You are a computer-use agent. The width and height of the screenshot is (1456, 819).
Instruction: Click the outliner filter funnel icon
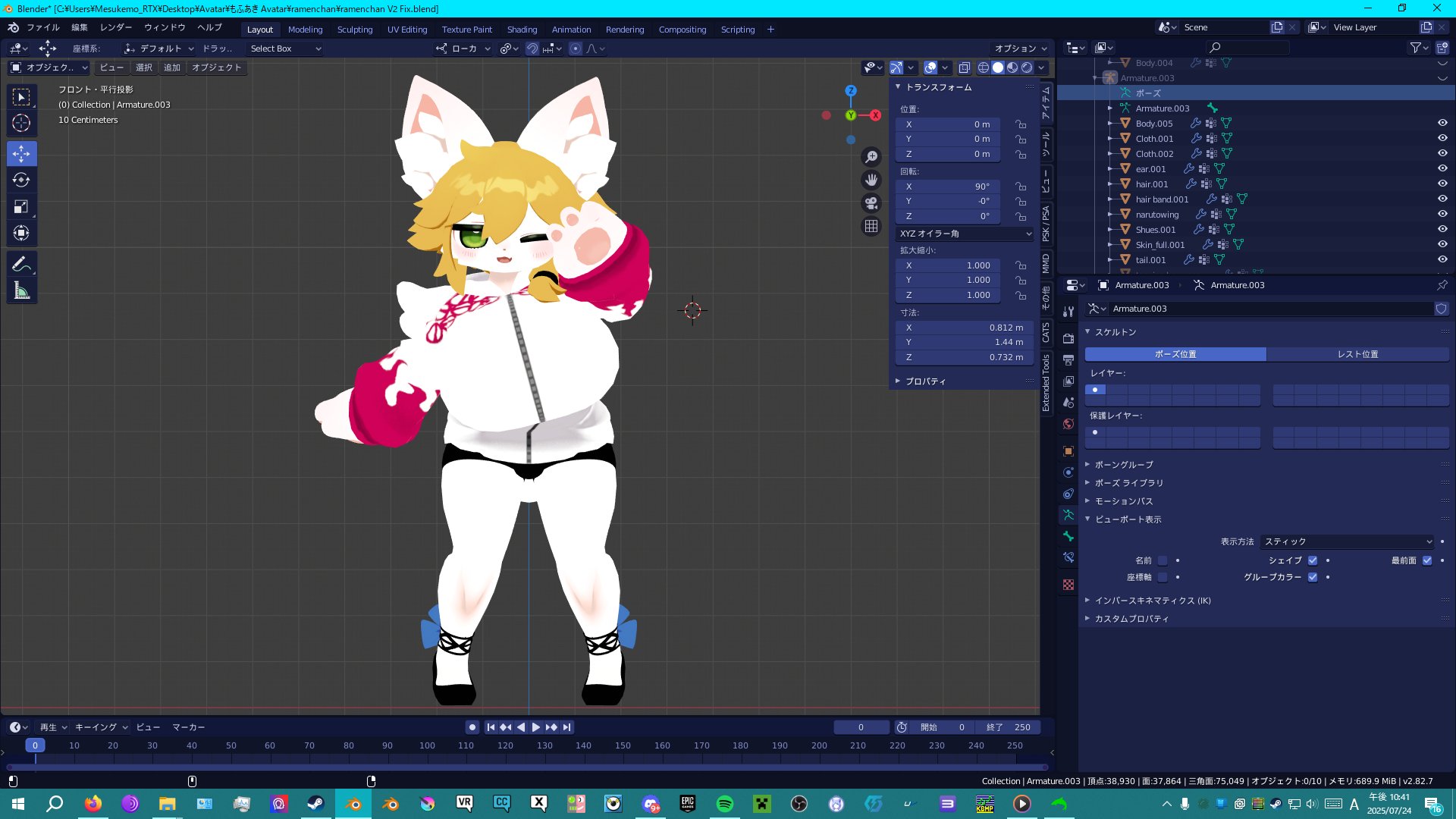pos(1419,48)
